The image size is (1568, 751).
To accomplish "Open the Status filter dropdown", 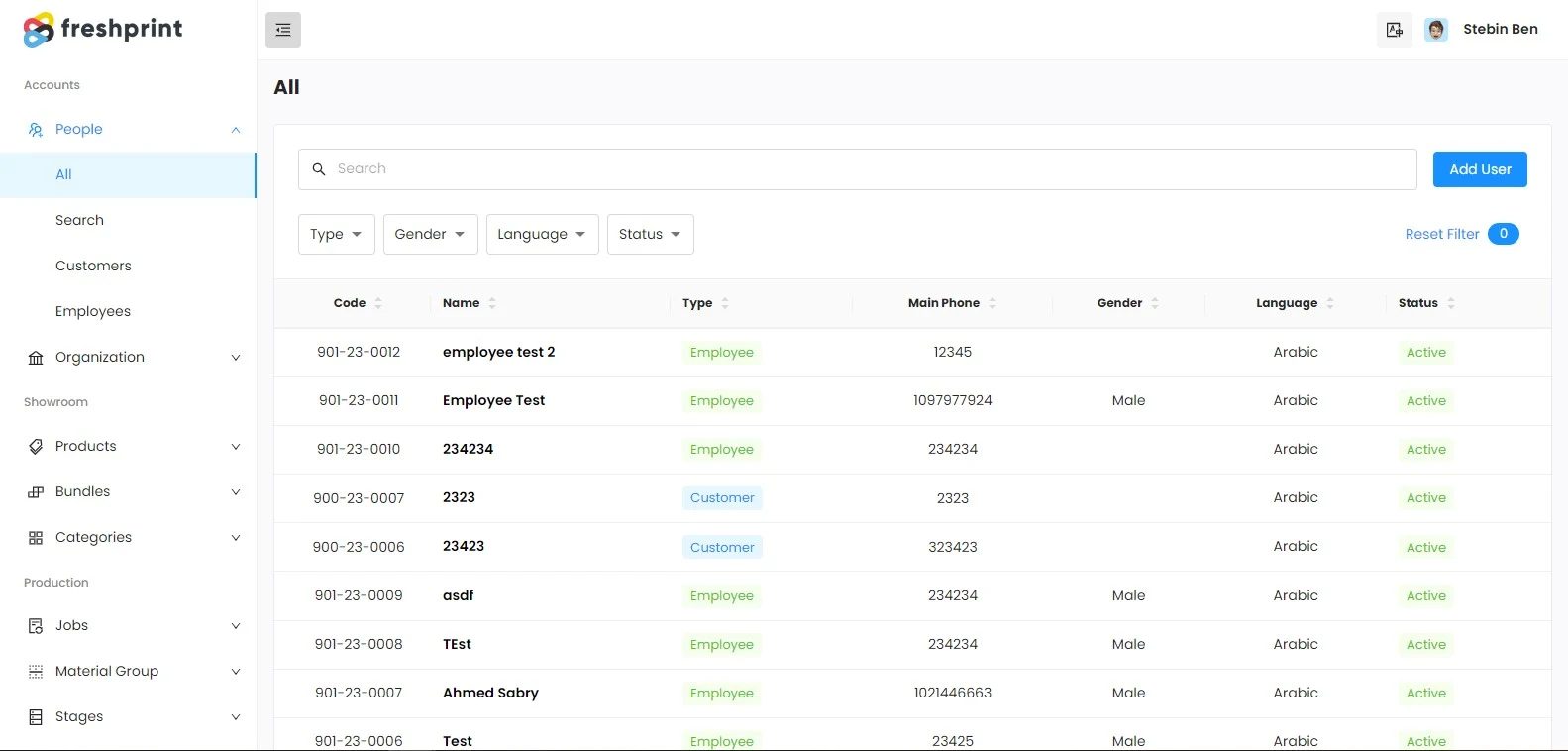I will coord(651,234).
